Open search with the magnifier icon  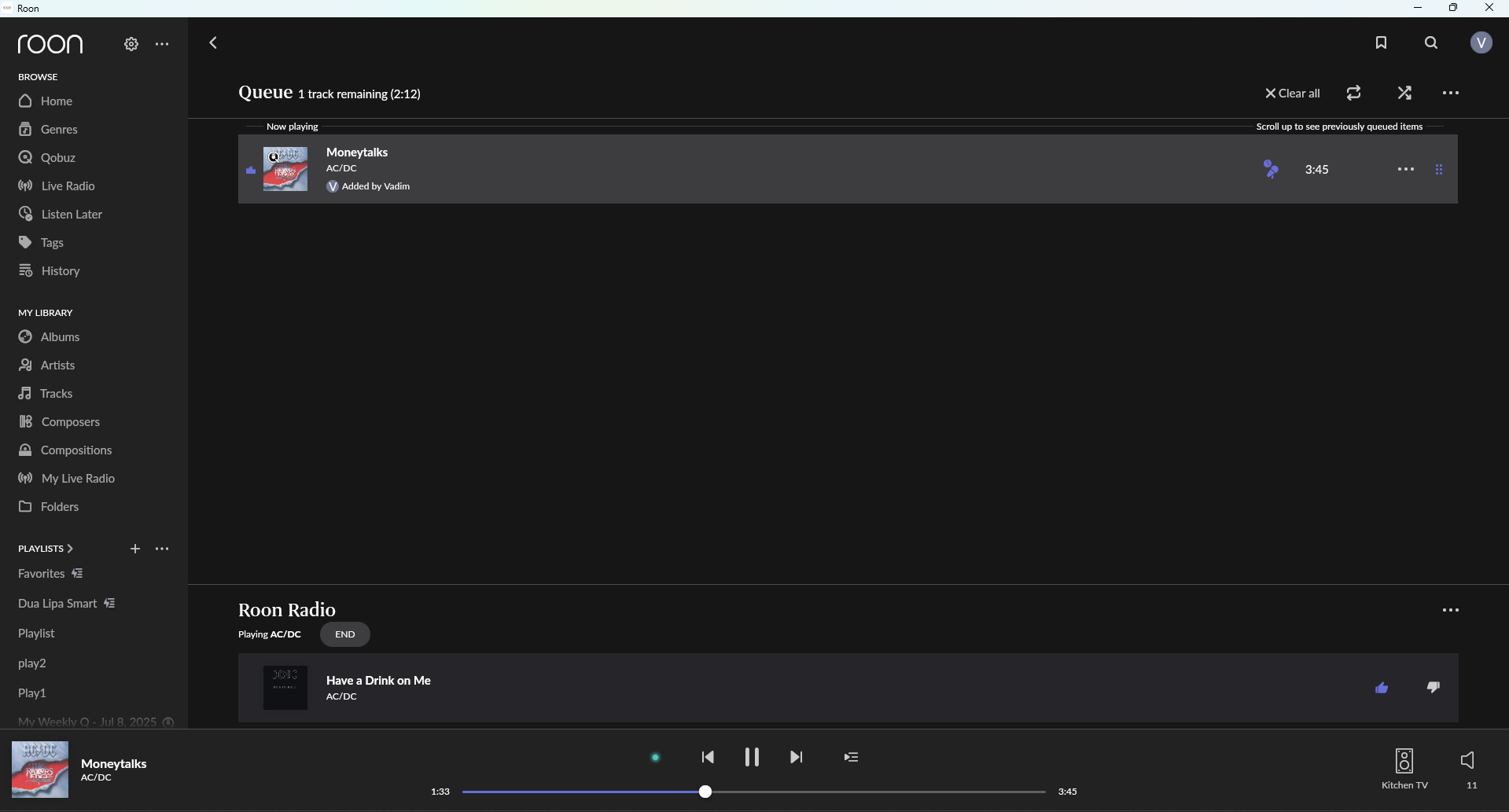click(x=1431, y=43)
